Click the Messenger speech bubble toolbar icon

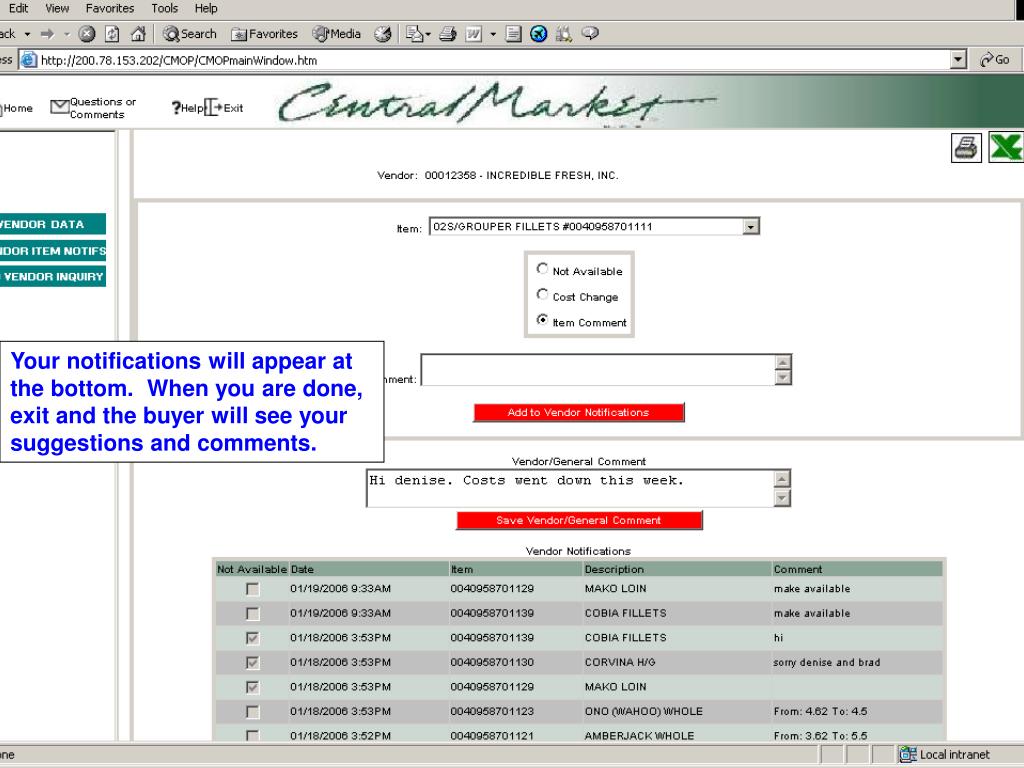[x=590, y=33]
